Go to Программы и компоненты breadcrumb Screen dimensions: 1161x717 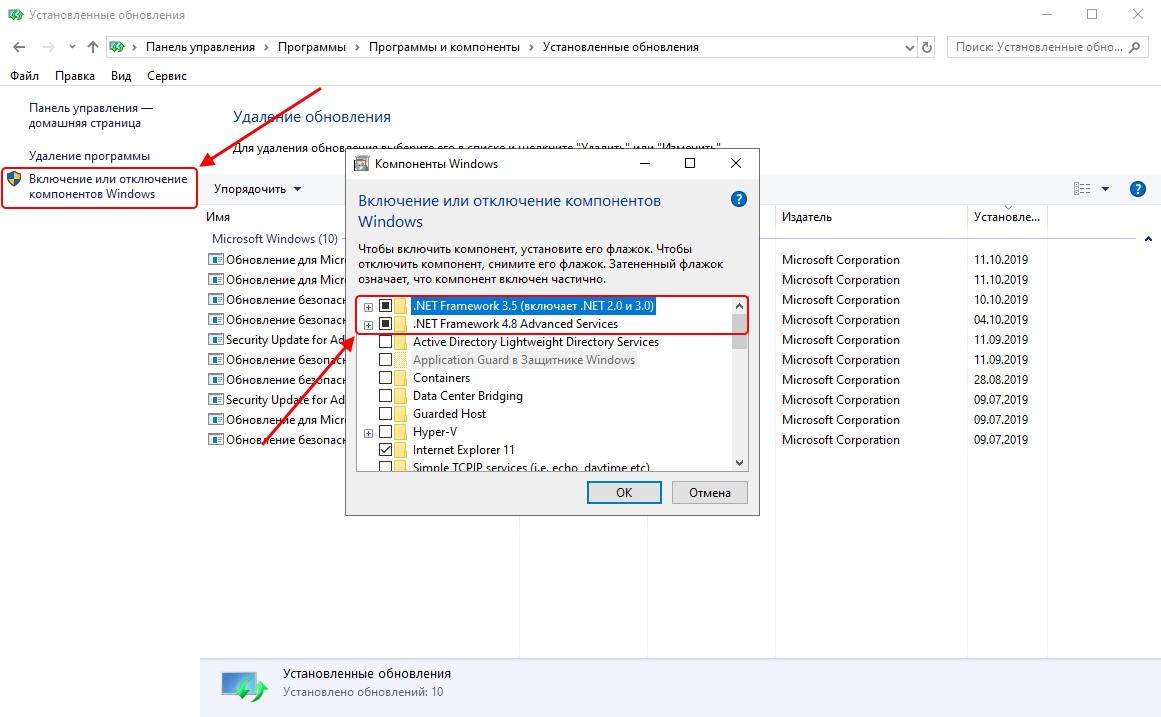click(x=444, y=47)
